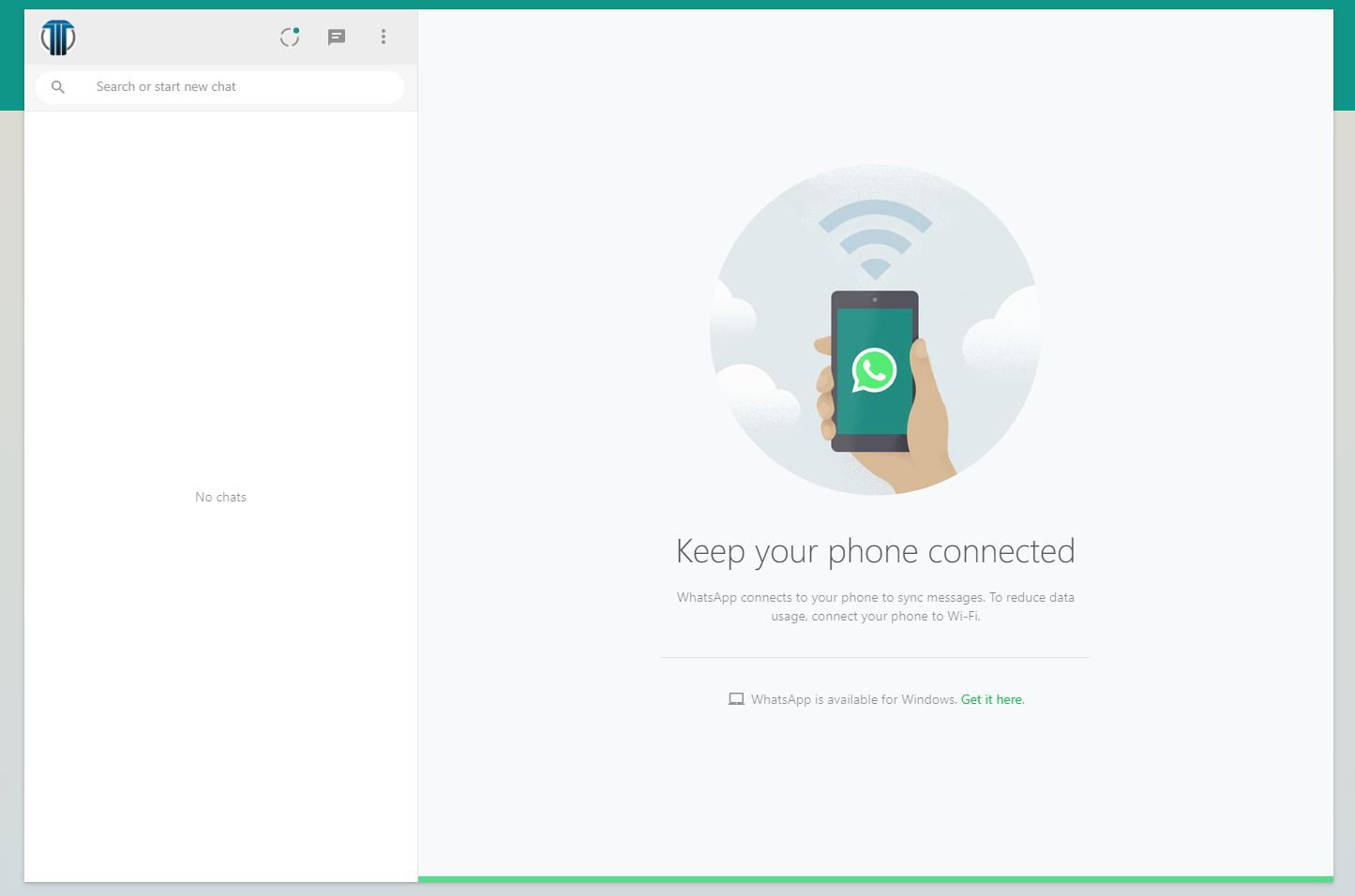Click the Keep your phone connected heading
Image resolution: width=1355 pixels, height=896 pixels.
coord(874,551)
